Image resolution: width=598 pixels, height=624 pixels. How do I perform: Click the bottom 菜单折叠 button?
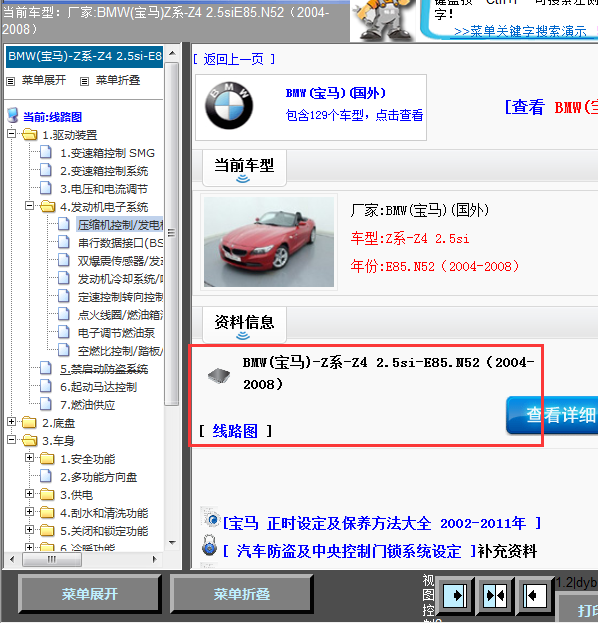(242, 594)
